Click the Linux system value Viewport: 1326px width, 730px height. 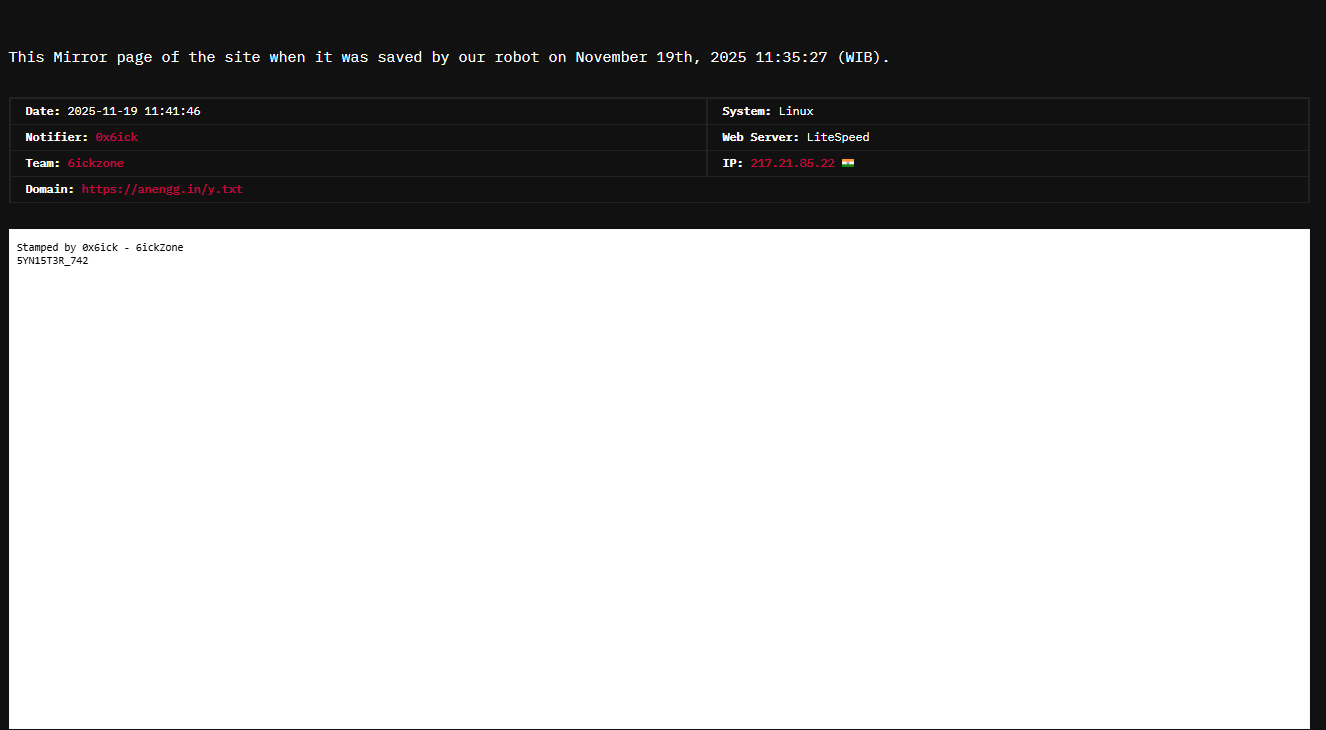click(x=796, y=111)
